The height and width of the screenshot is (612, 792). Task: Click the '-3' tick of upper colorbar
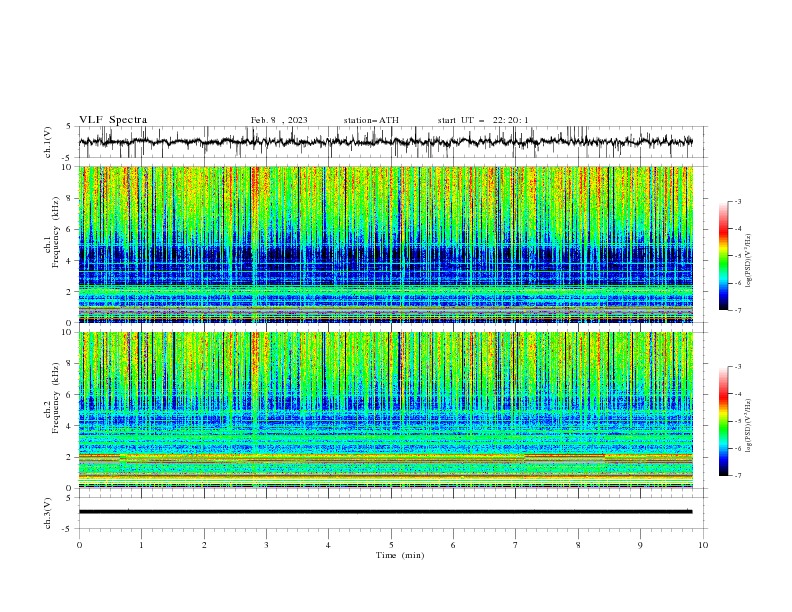click(x=738, y=201)
